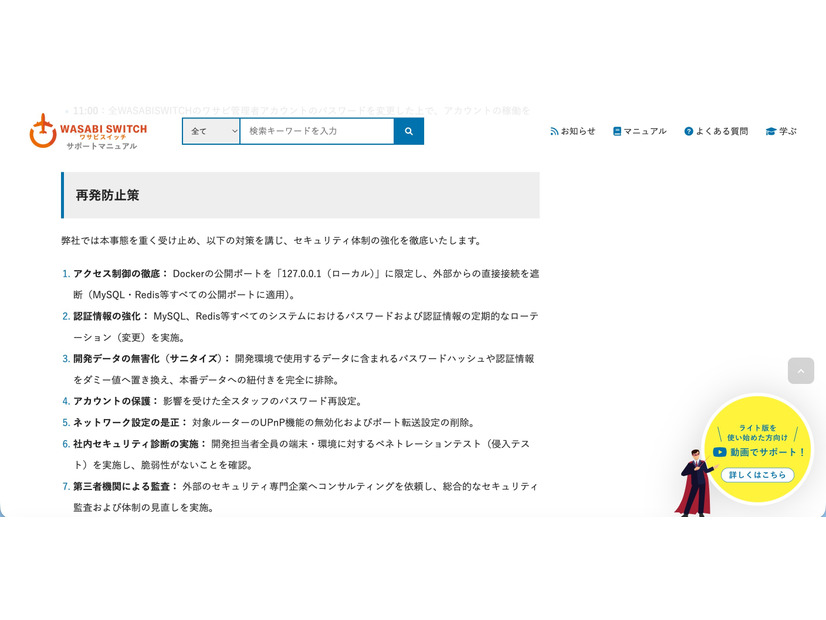826x620 pixels.
Task: Click the book icon beside マニュアル
Action: point(617,131)
